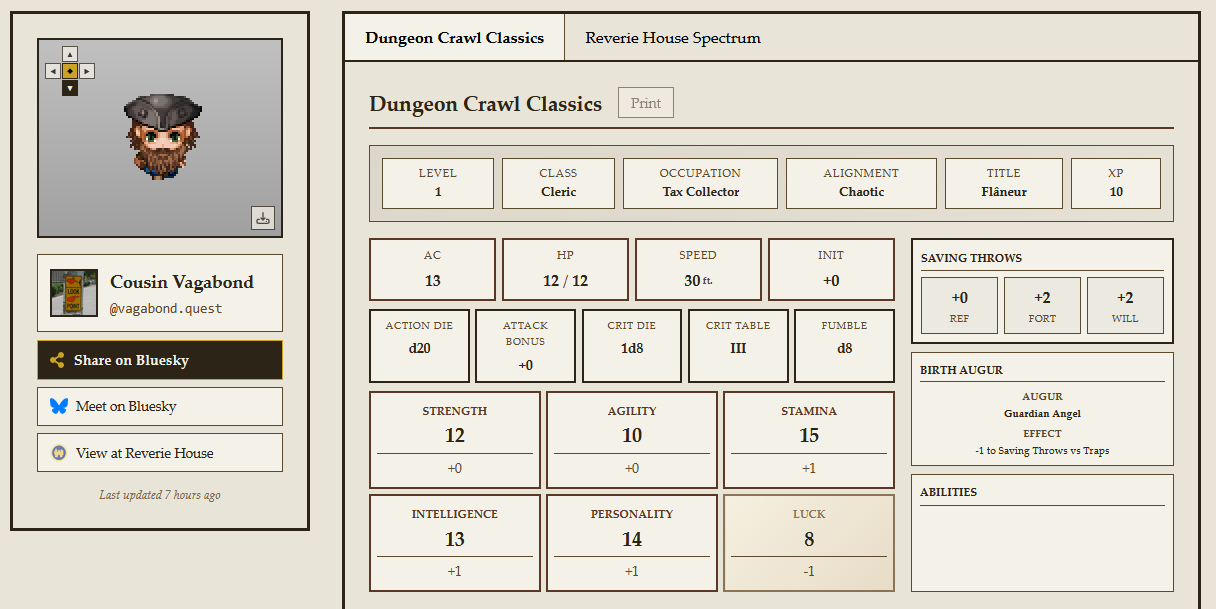This screenshot has height=609, width=1216.
Task: Click the Share on Bluesky button
Action: 160,360
